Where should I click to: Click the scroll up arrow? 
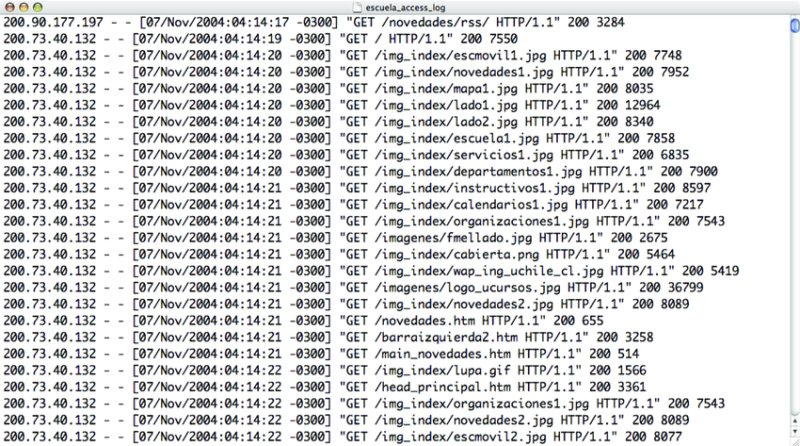795,422
